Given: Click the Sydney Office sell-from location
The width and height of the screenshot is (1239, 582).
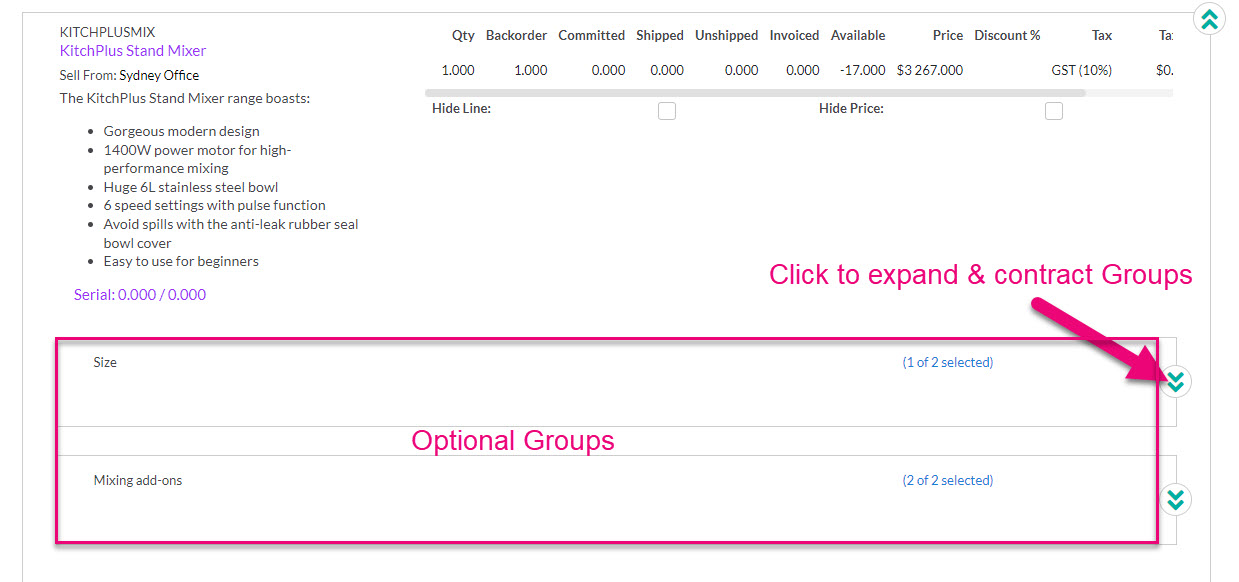Looking at the screenshot, I should coord(159,76).
